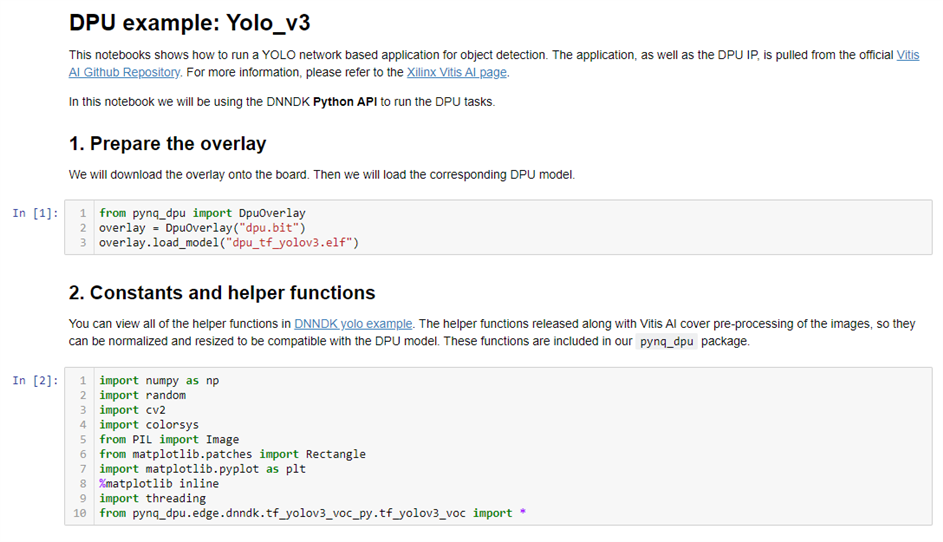Viewport: 943px width, 542px height.
Task: Click the In [2] cell prompt
Action: coord(35,380)
